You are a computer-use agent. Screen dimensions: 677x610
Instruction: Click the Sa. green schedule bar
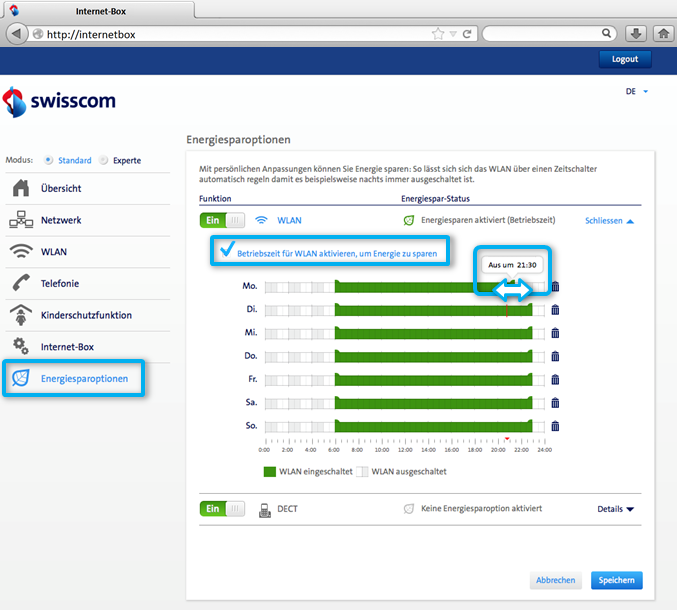pos(433,403)
